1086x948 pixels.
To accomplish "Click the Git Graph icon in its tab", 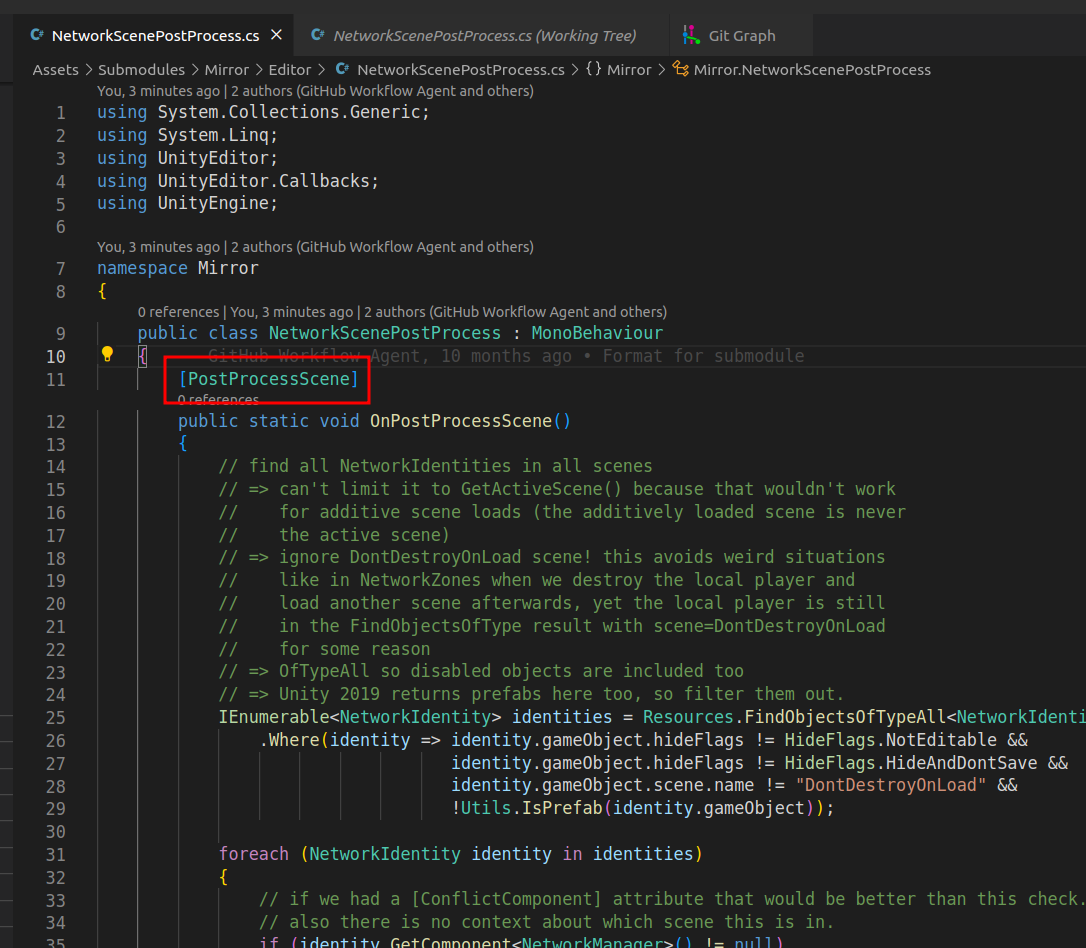I will click(691, 35).
